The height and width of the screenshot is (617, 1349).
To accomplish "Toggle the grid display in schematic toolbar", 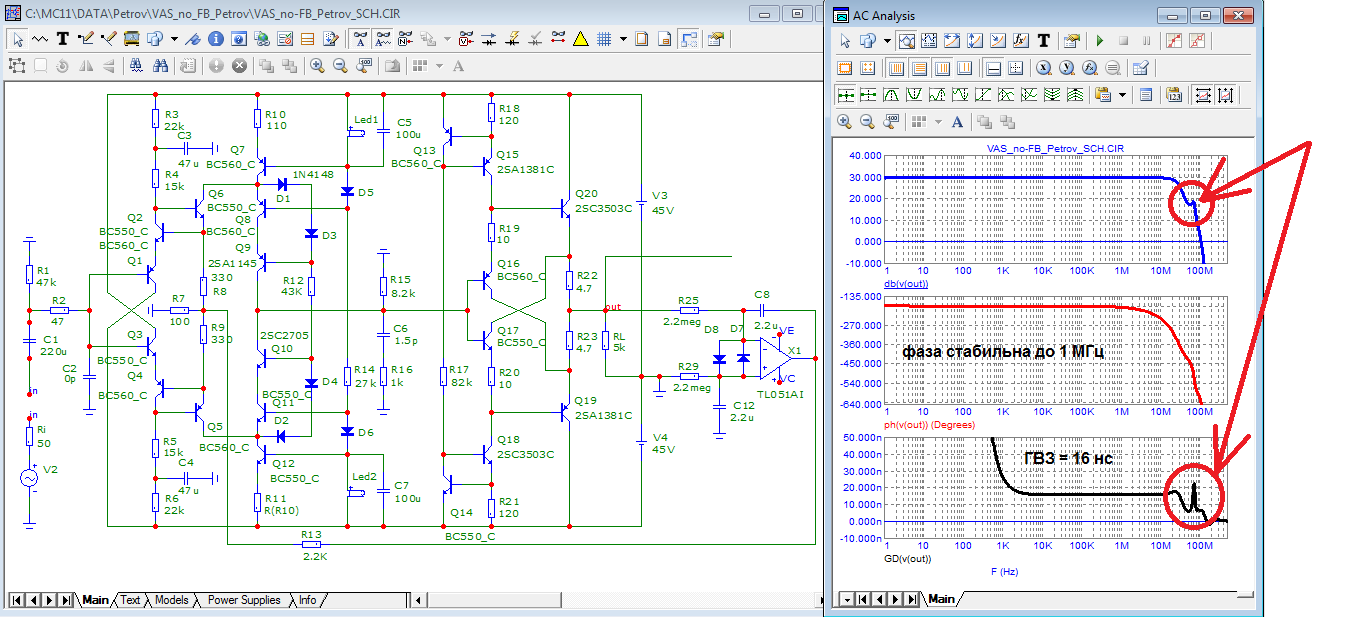I will [x=604, y=39].
